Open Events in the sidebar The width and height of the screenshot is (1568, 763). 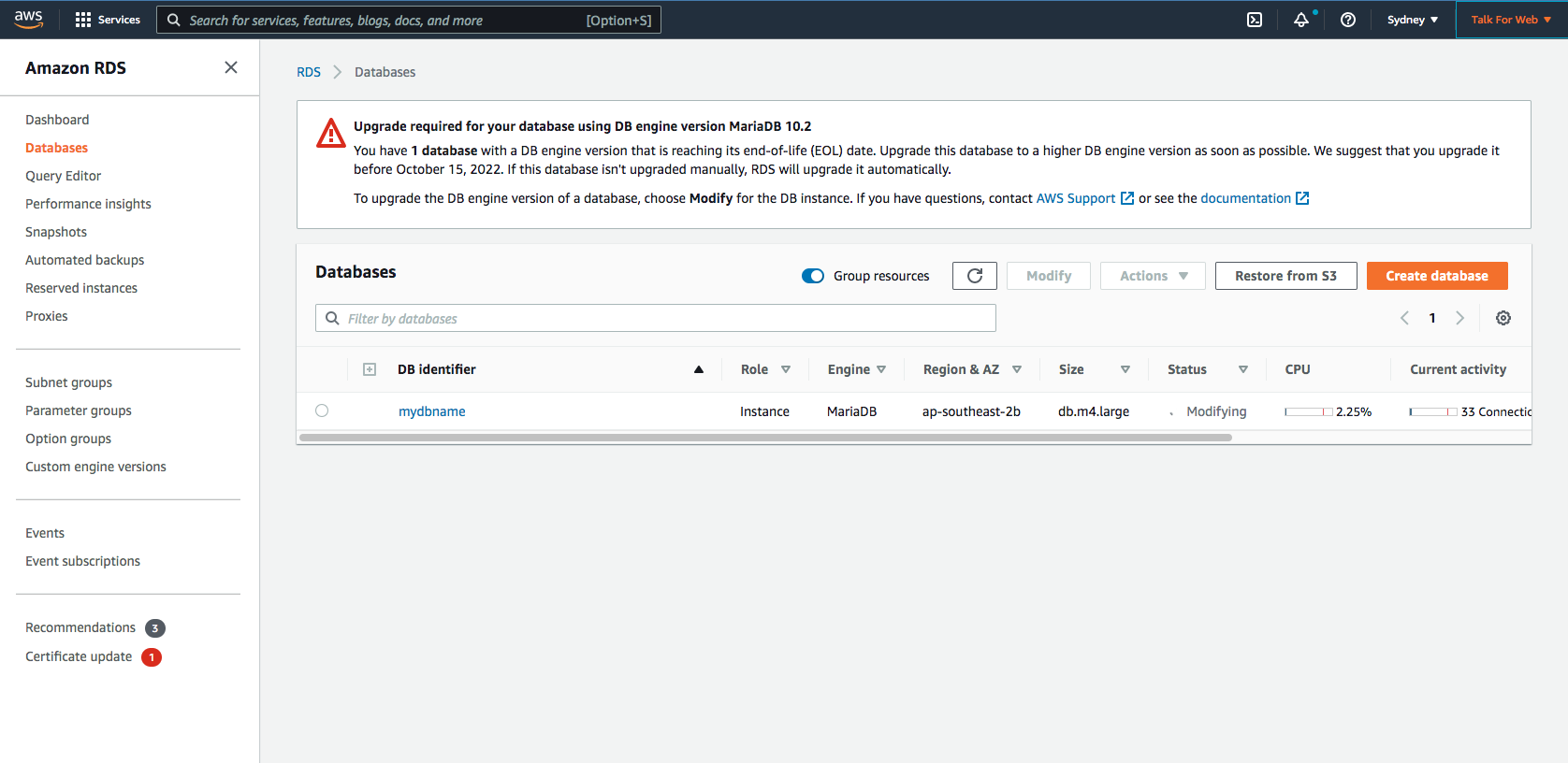pos(45,533)
